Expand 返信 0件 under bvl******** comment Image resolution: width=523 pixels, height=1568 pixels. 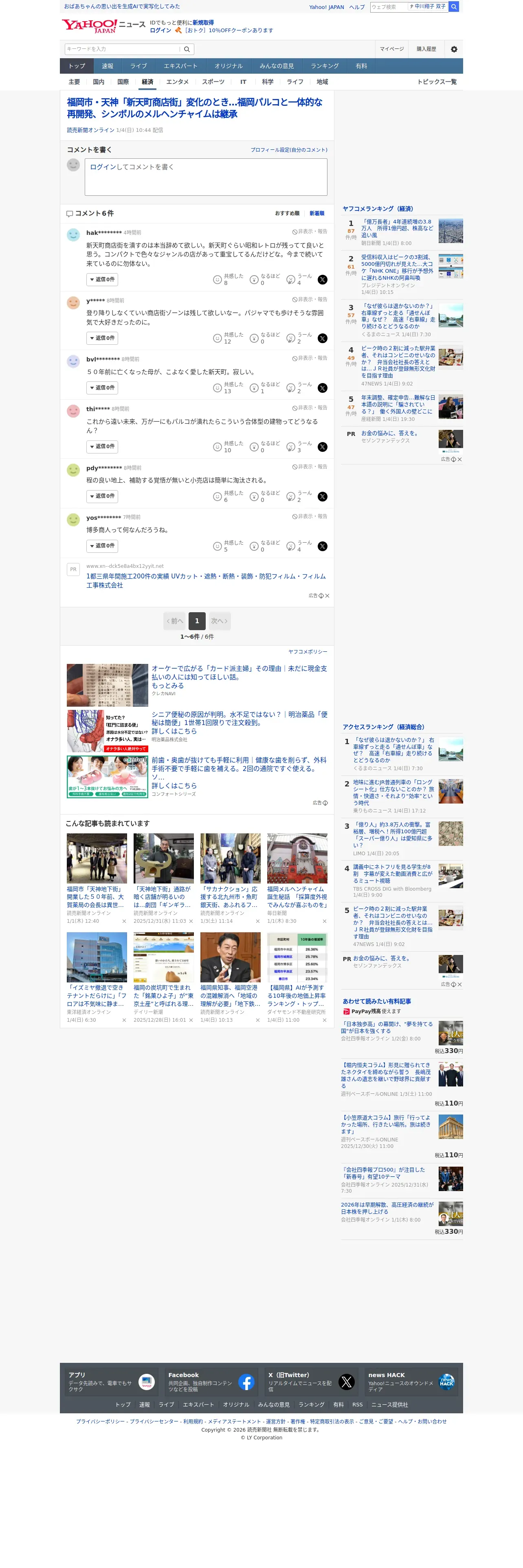pos(102,388)
